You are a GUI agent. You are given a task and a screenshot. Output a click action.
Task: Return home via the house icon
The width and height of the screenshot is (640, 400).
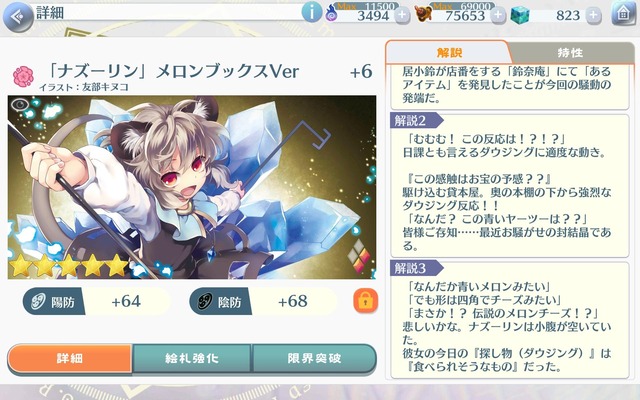click(x=623, y=14)
